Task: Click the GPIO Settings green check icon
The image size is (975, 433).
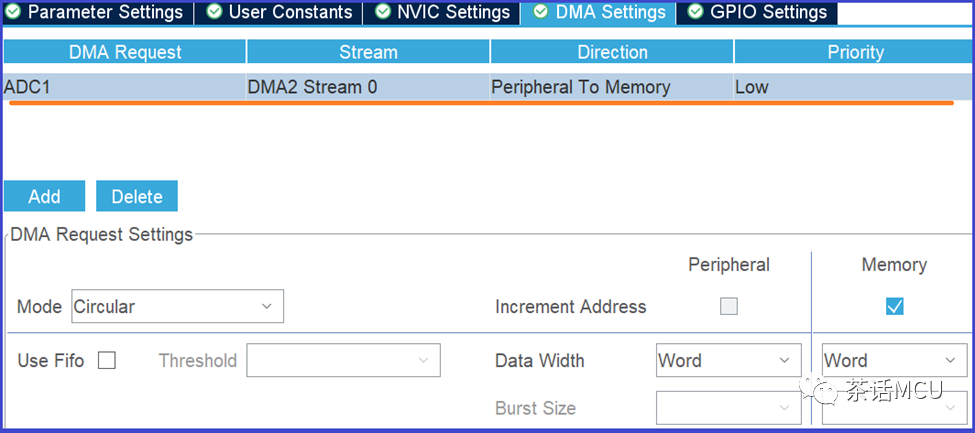Action: [x=696, y=12]
